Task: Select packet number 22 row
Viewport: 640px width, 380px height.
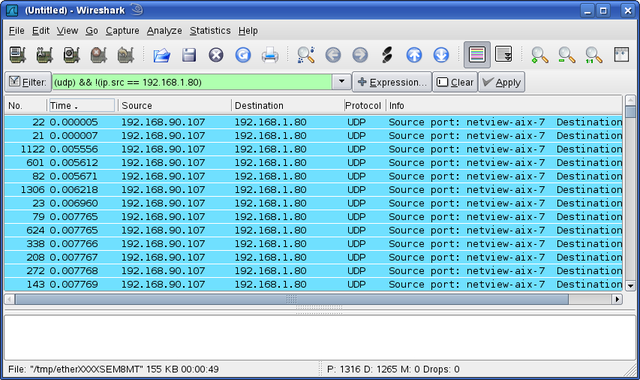Action: (313, 122)
